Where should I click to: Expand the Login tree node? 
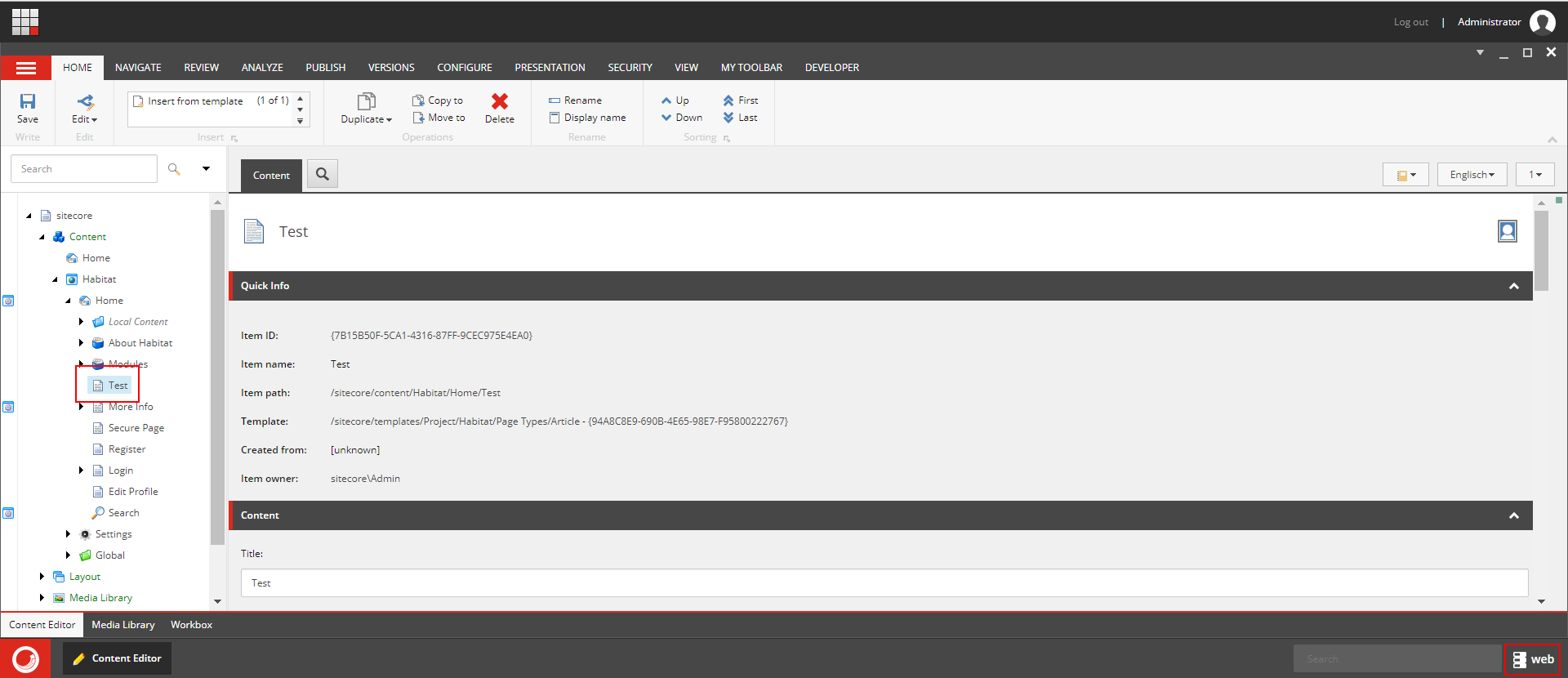(x=82, y=471)
